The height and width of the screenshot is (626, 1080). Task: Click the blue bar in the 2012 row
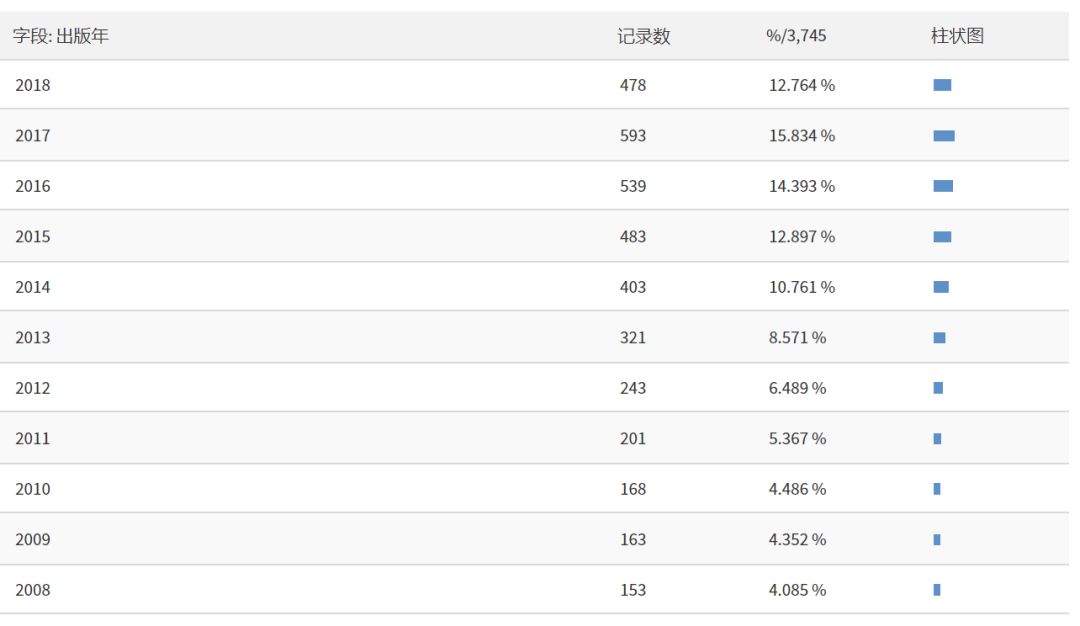(938, 388)
